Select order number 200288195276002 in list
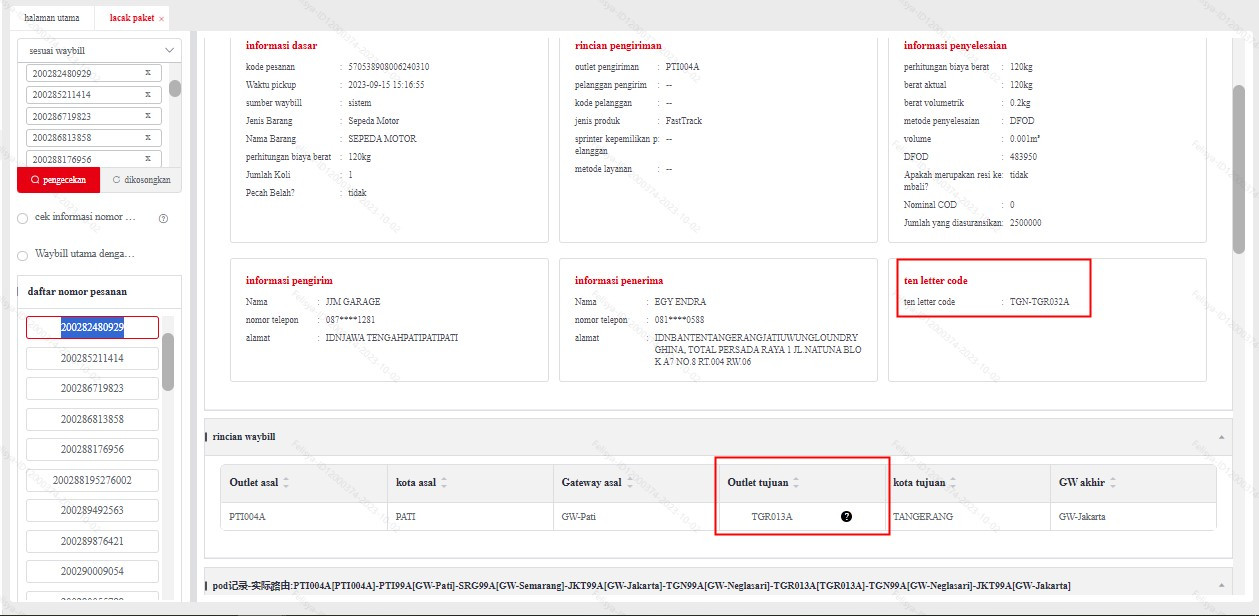 92,480
